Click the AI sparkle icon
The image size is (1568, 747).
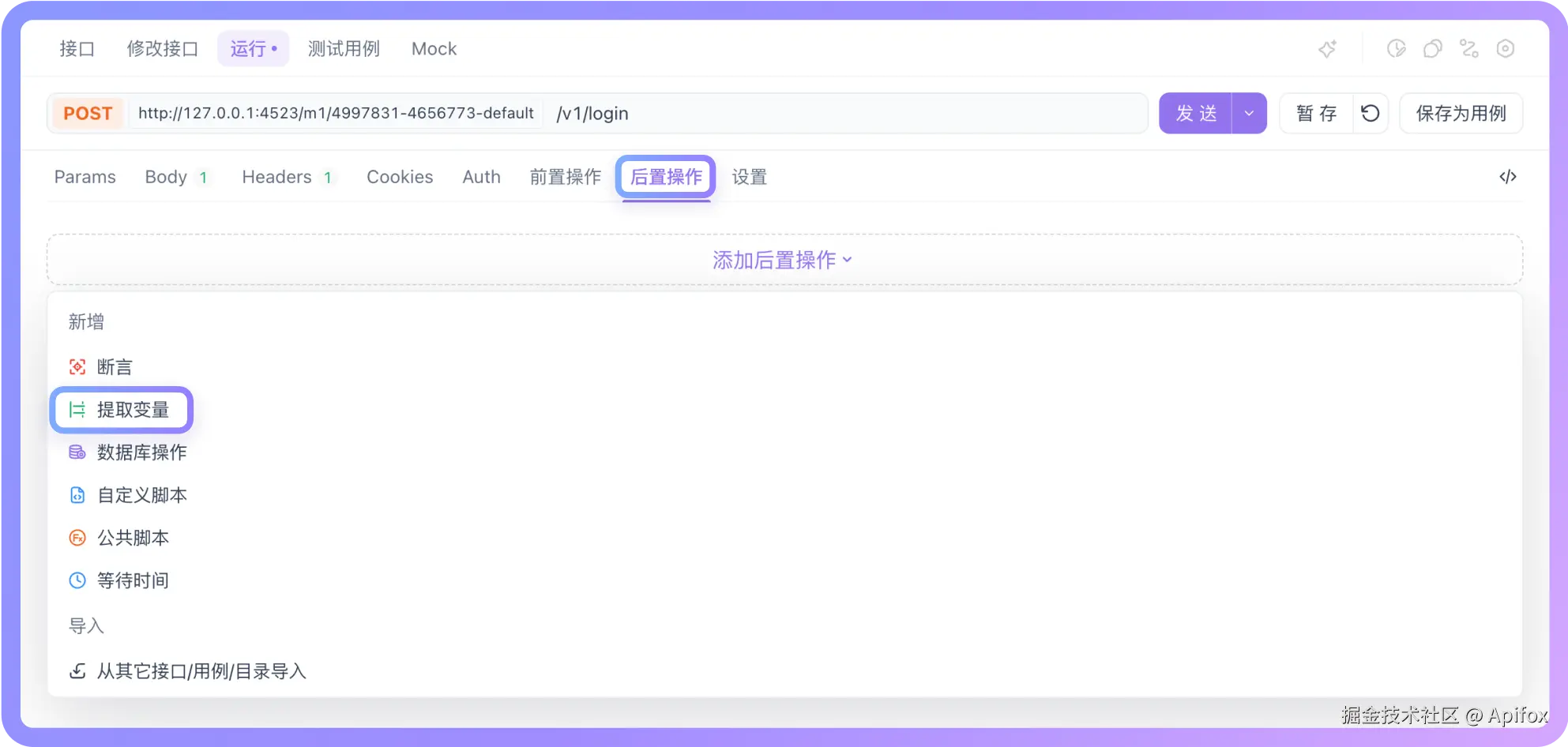point(1328,49)
